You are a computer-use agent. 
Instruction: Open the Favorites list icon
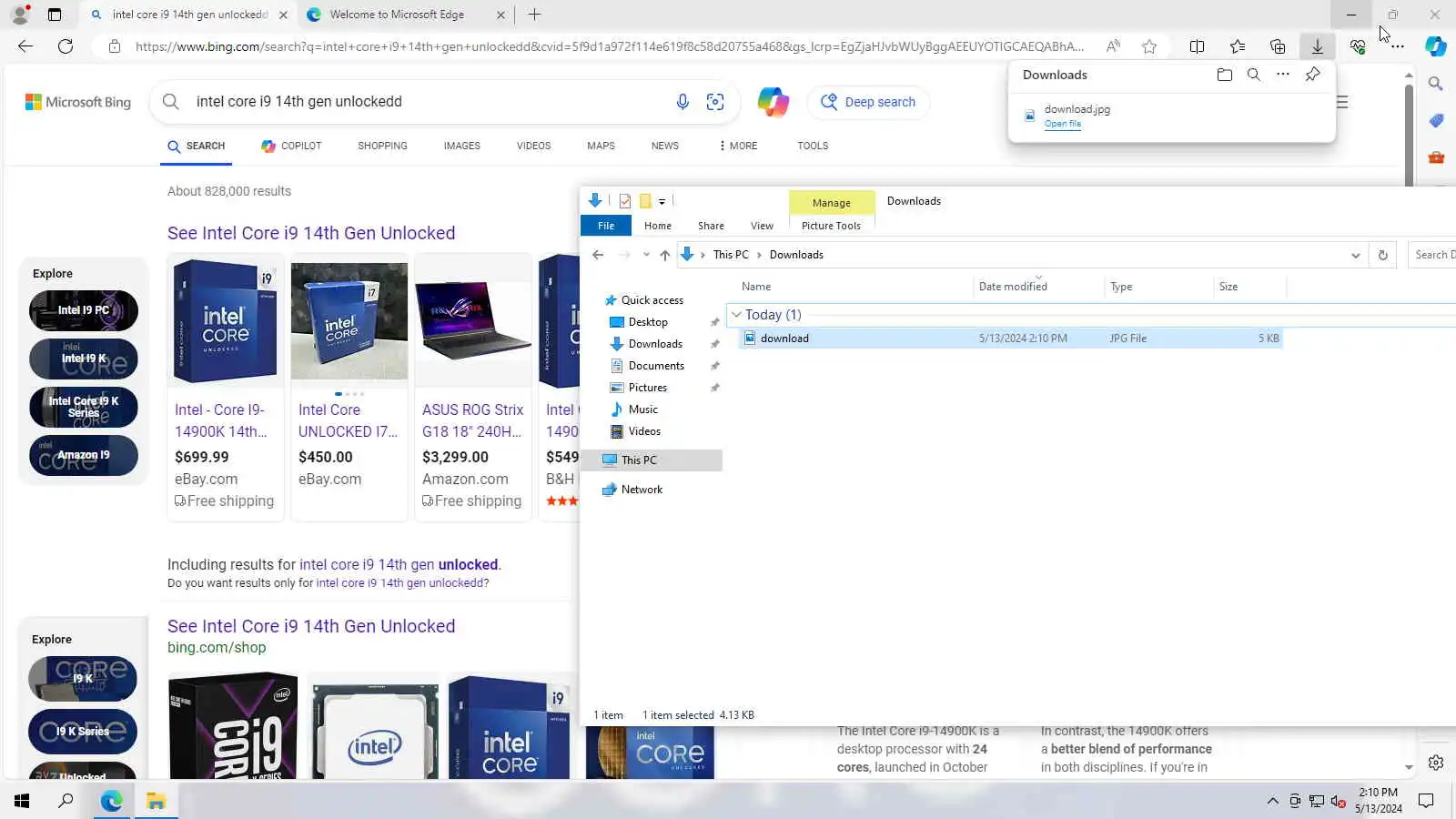1238,46
